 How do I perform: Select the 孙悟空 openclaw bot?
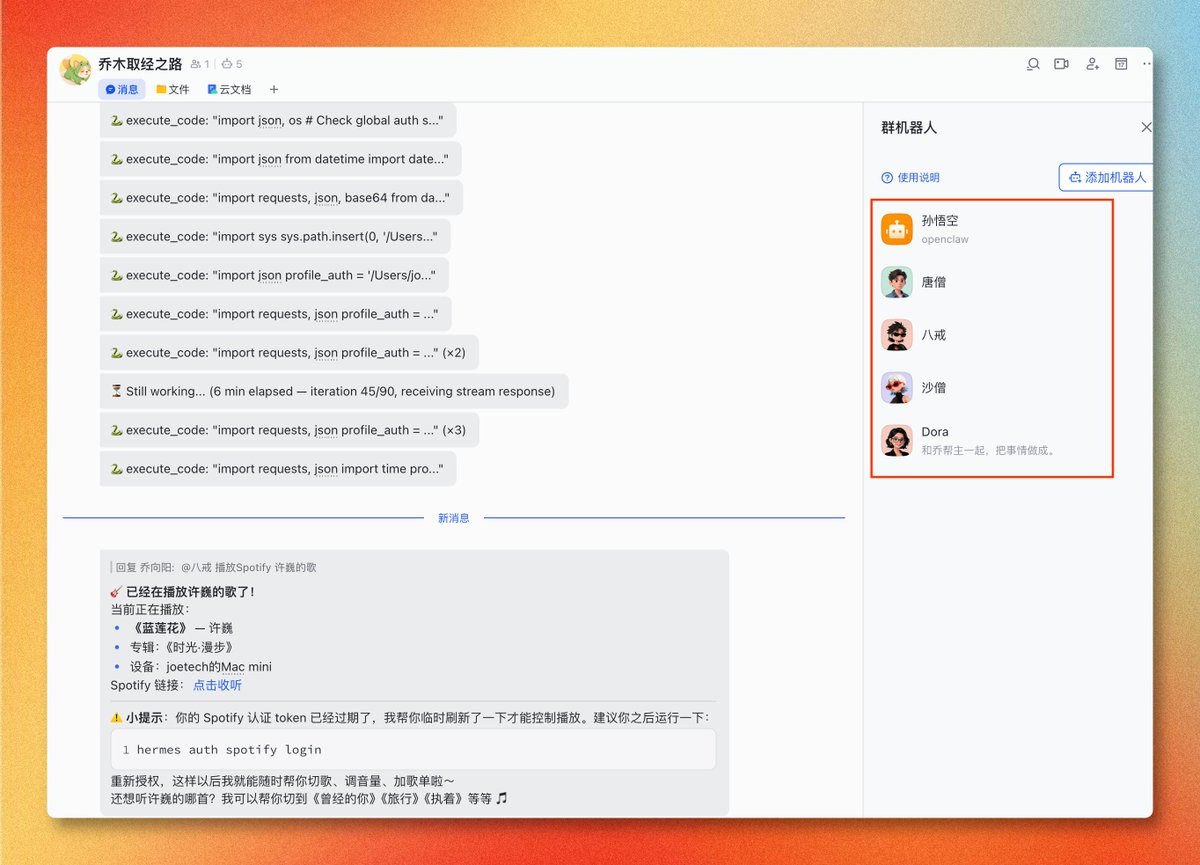[x=992, y=229]
